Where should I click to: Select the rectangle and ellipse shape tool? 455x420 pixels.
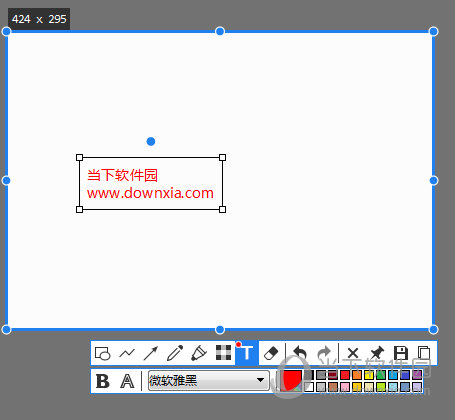pos(103,353)
